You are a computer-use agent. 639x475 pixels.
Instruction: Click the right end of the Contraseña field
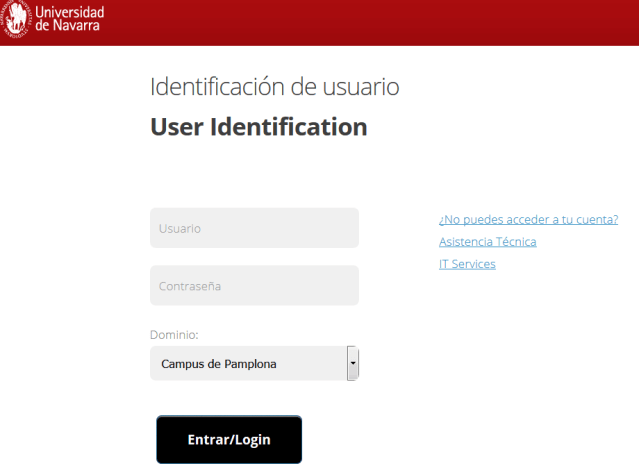pyautogui.click(x=345, y=286)
